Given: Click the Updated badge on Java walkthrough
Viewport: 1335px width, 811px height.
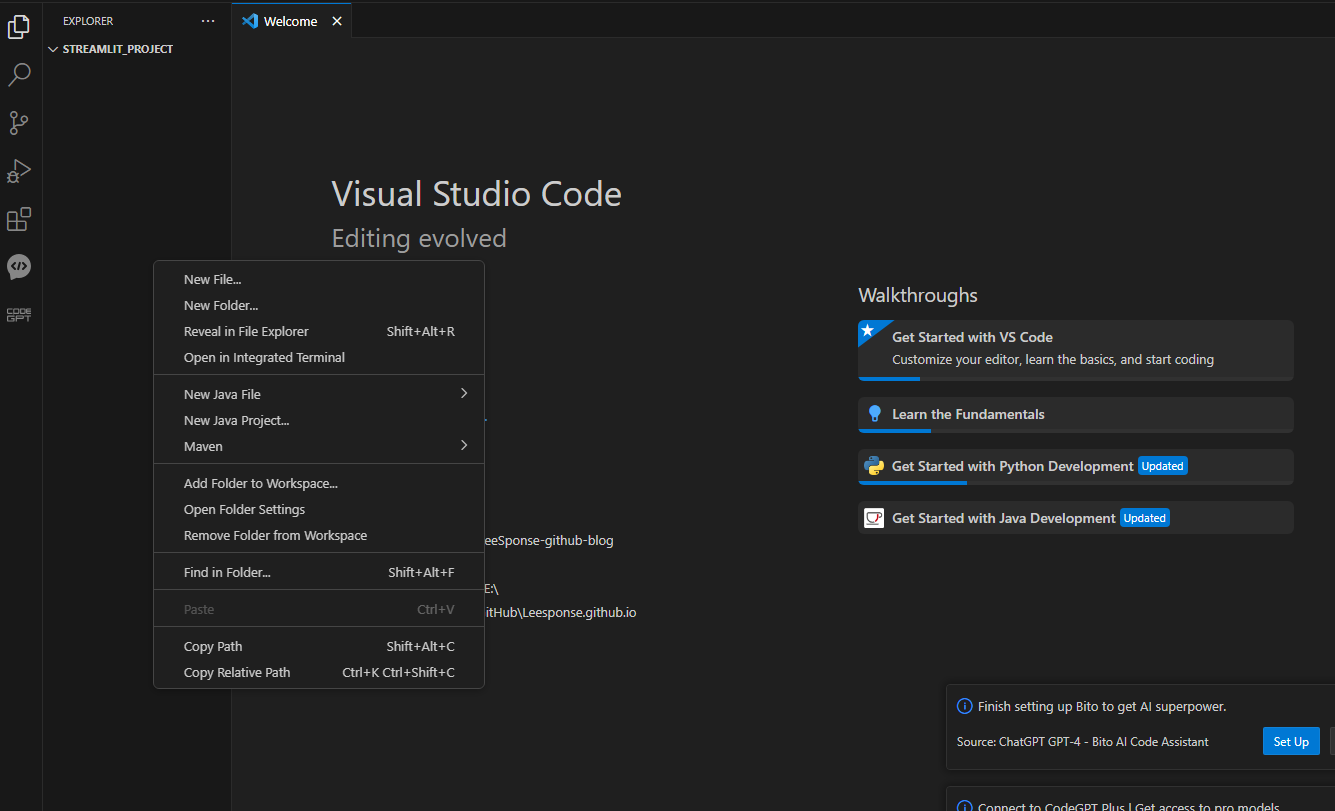Looking at the screenshot, I should (1145, 518).
